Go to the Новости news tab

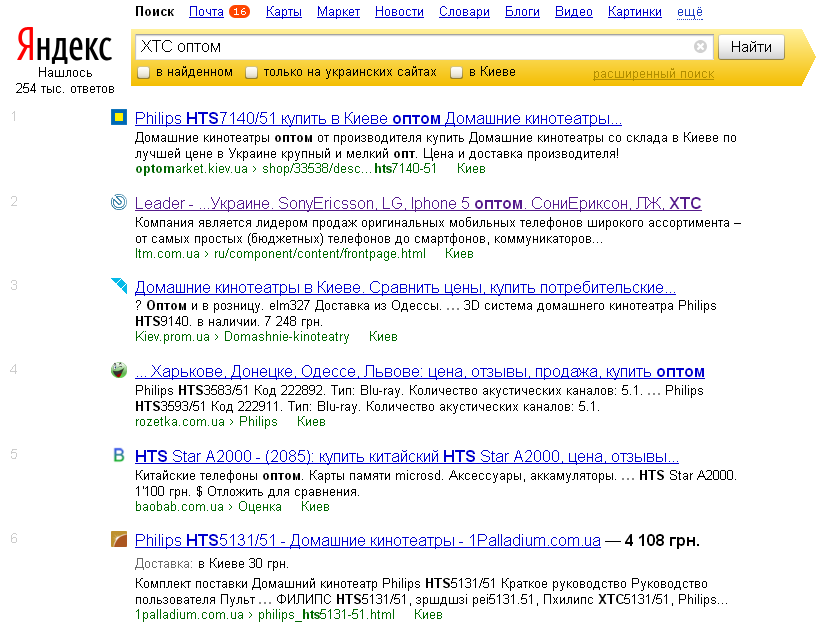[399, 12]
